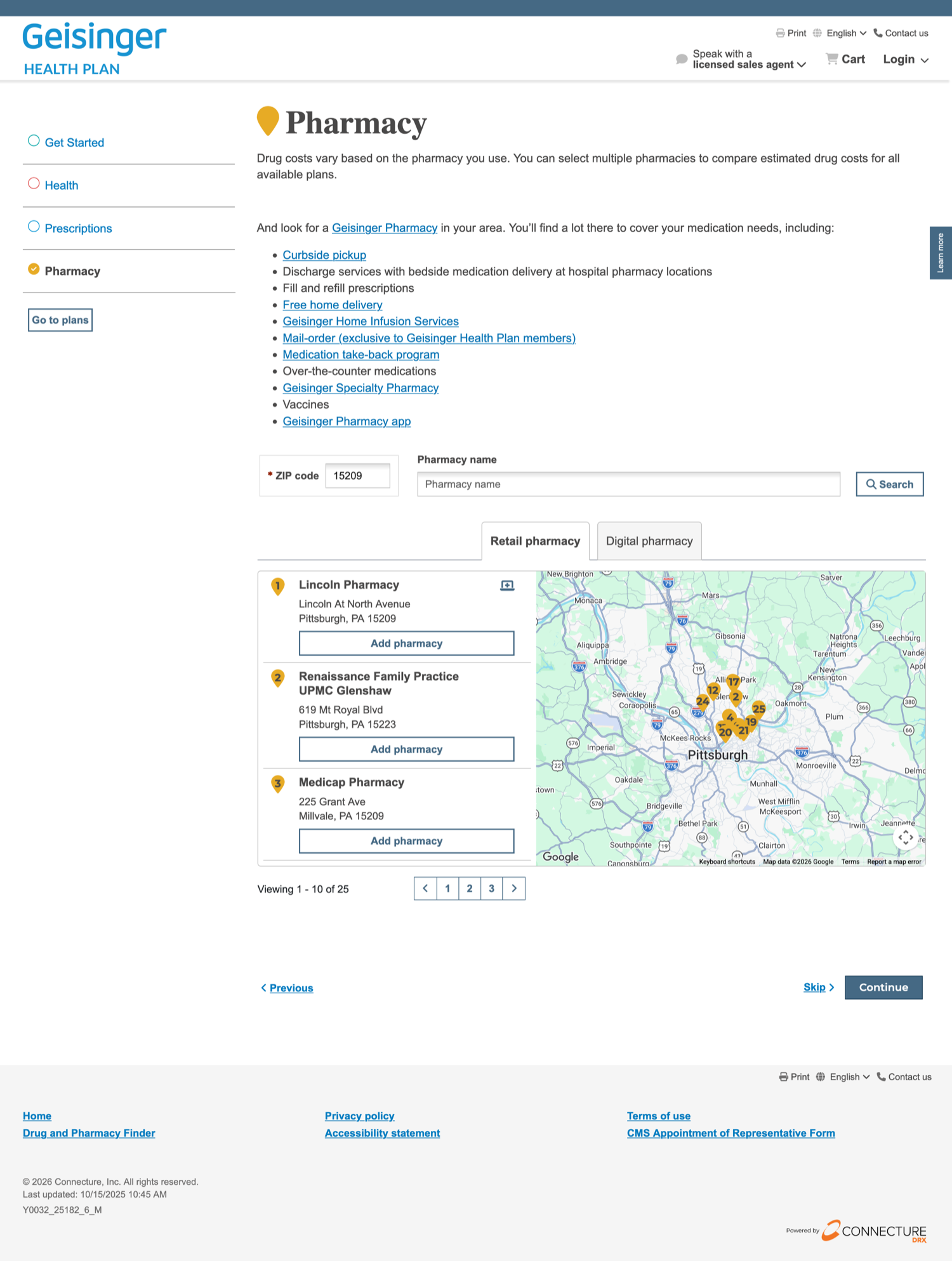Image resolution: width=952 pixels, height=1261 pixels.
Task: Expand the Learn more side tab
Action: [941, 253]
